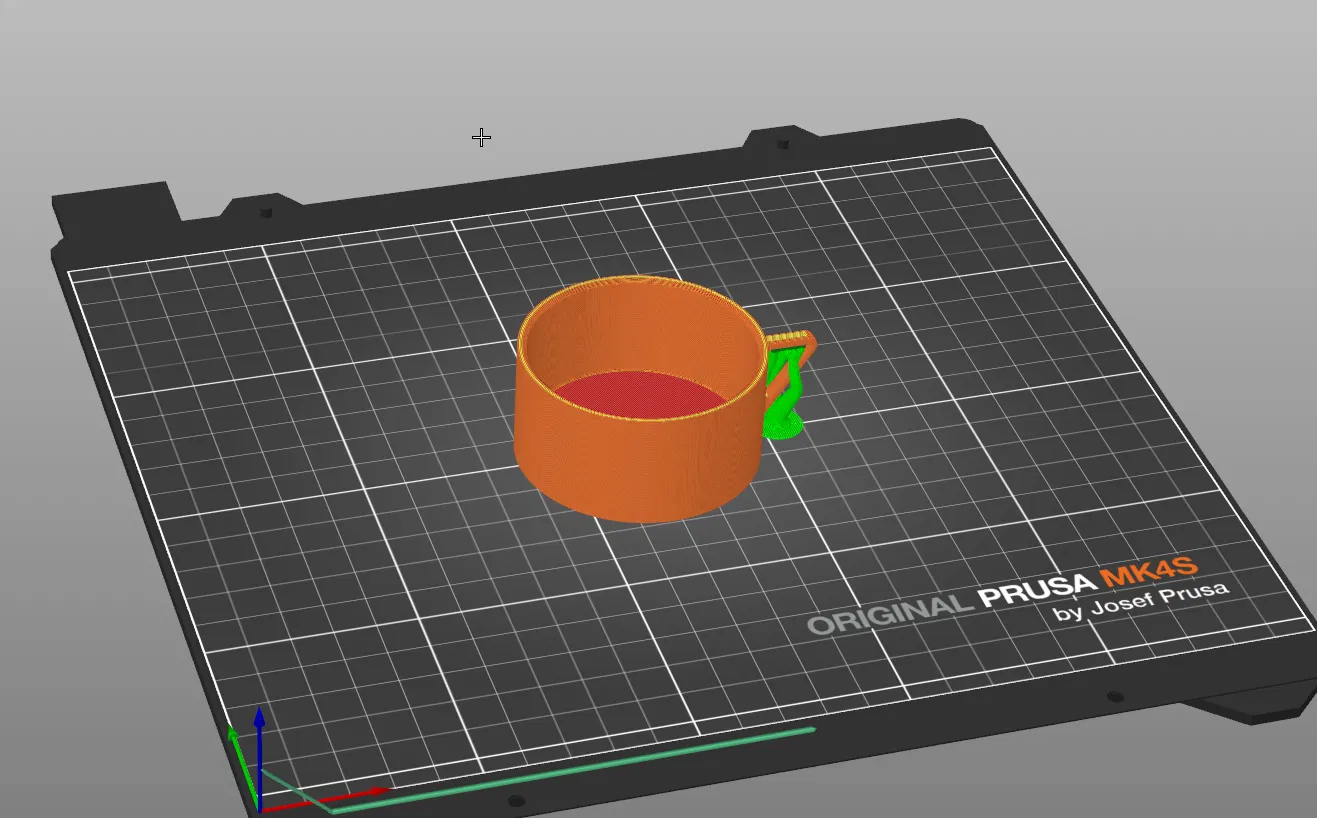
Task: Click the raised notch at the bed's top-left corner
Action: (115, 205)
